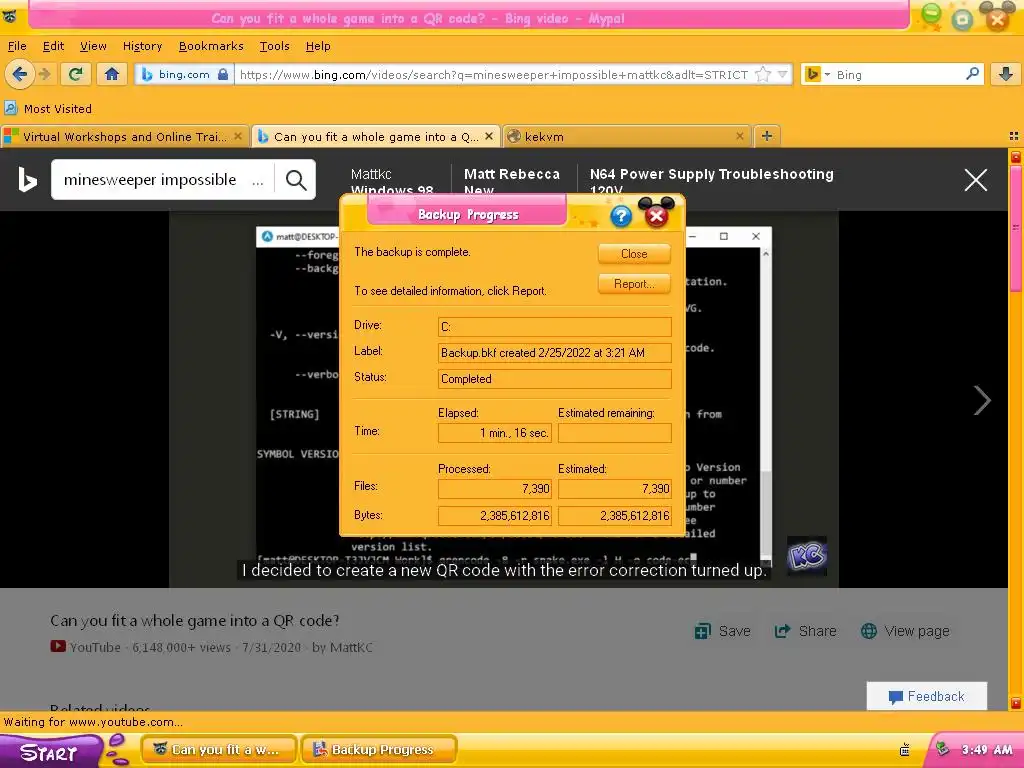This screenshot has height=768, width=1024.
Task: Click the YouTube source icon
Action: [x=57, y=647]
